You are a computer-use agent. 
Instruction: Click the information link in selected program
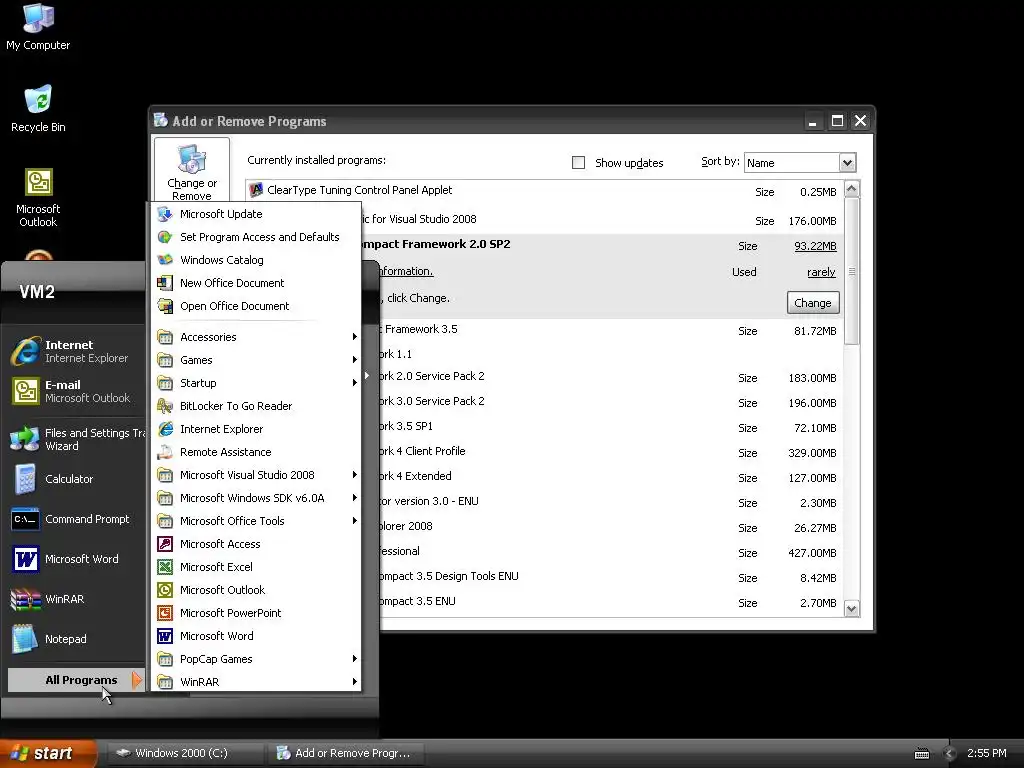(x=405, y=272)
